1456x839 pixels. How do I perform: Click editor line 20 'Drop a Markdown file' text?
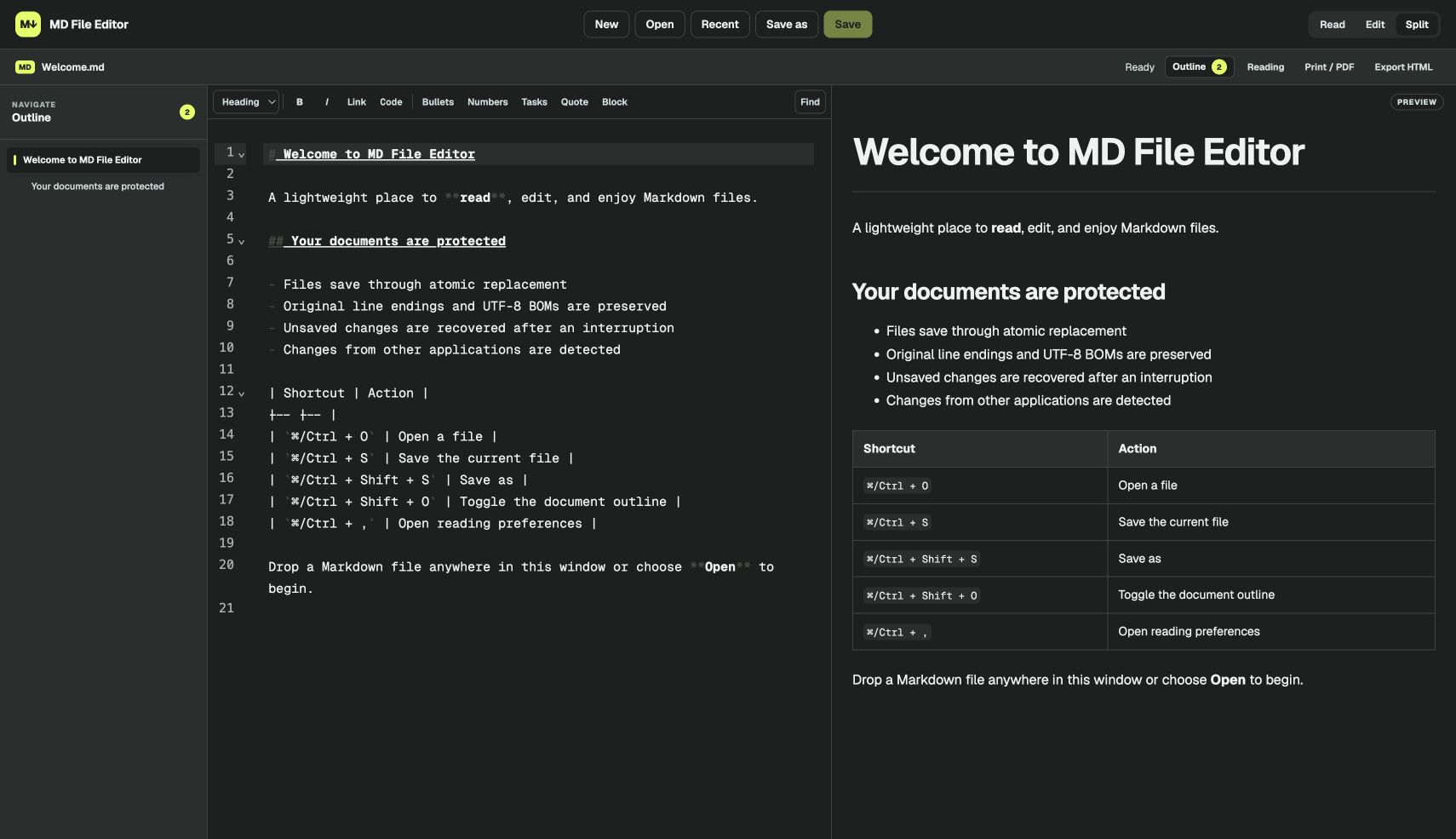(521, 578)
